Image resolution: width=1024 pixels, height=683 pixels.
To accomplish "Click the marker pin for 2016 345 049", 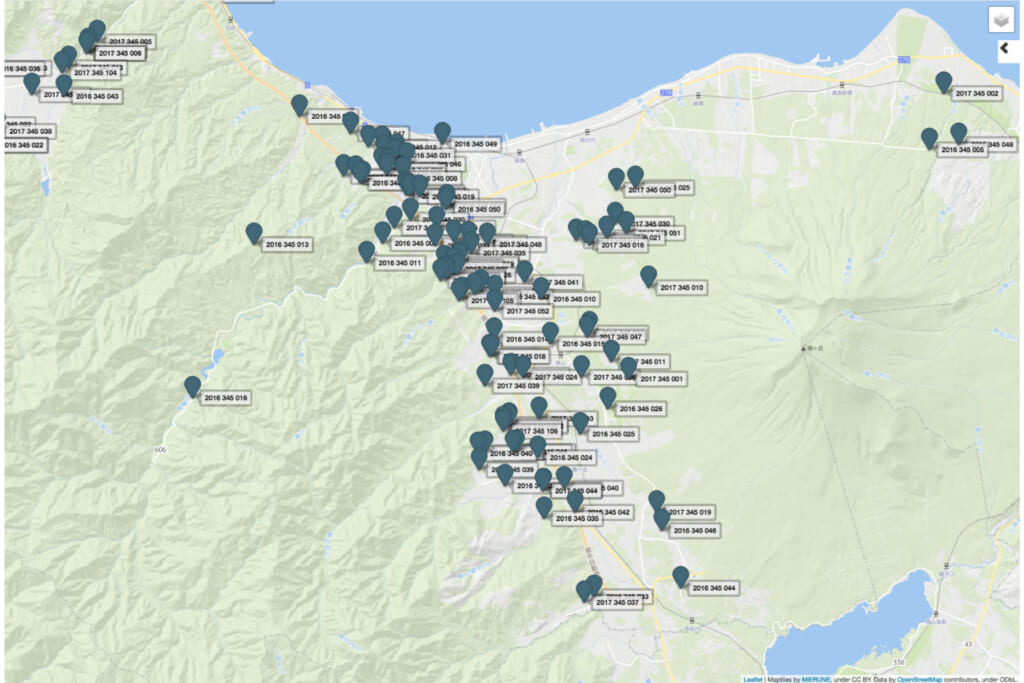I will pos(442,132).
